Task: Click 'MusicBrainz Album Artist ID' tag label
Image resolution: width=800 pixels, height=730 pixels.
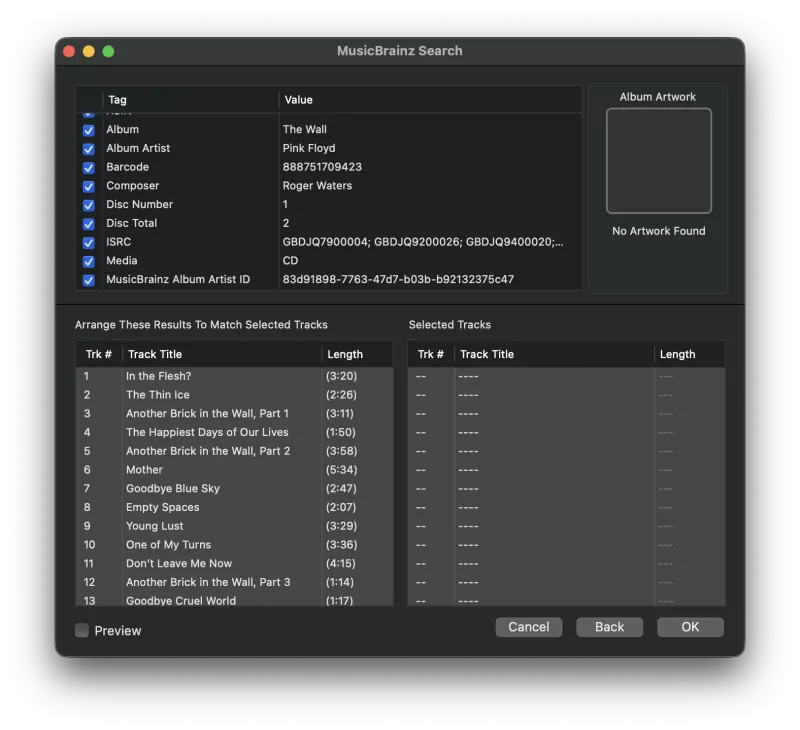Action: click(x=178, y=280)
